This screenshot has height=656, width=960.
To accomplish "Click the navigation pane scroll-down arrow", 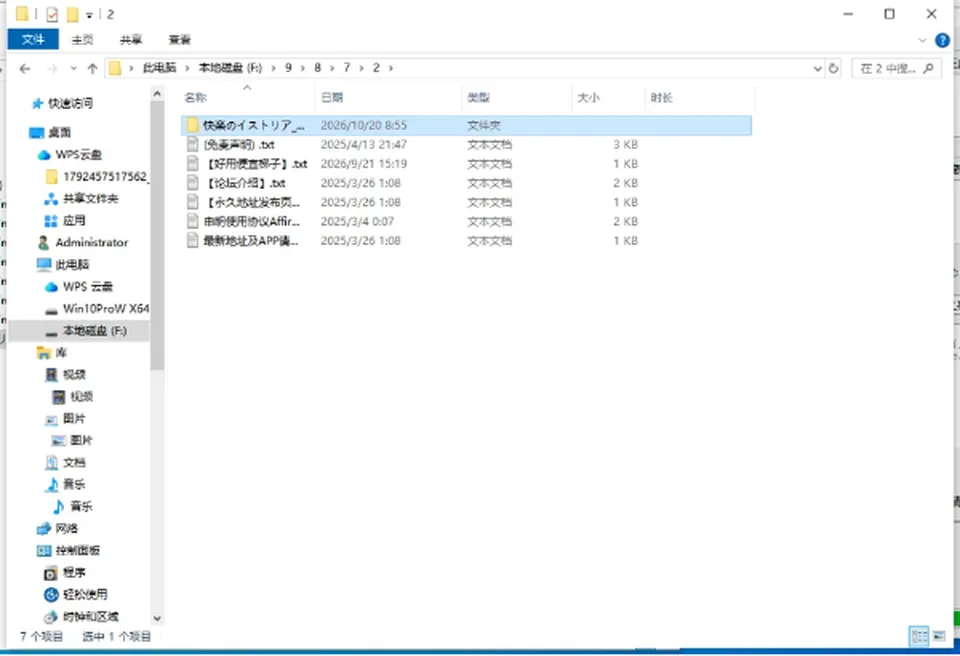I will tap(157, 618).
